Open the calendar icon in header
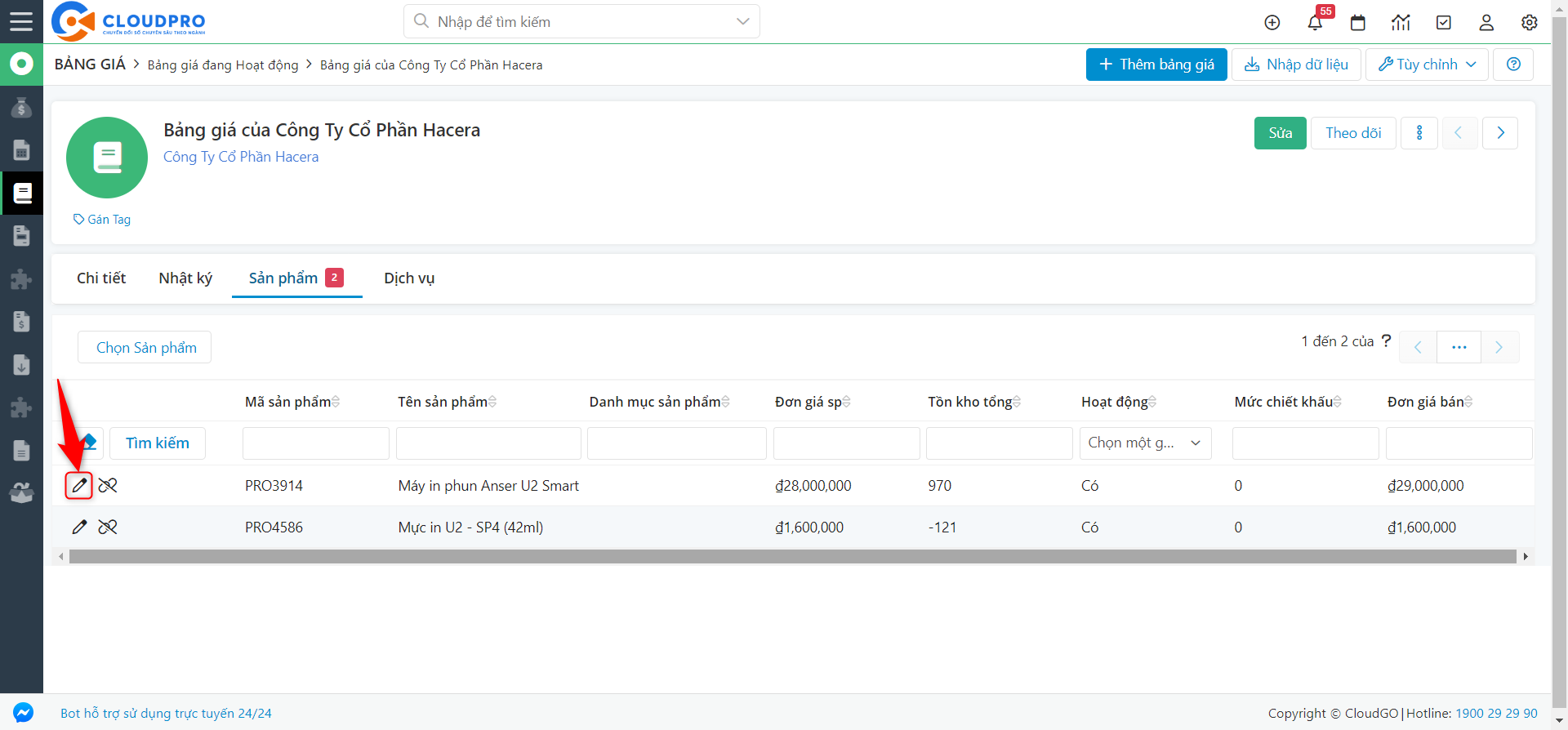This screenshot has width=1568, height=730. pyautogui.click(x=1358, y=23)
